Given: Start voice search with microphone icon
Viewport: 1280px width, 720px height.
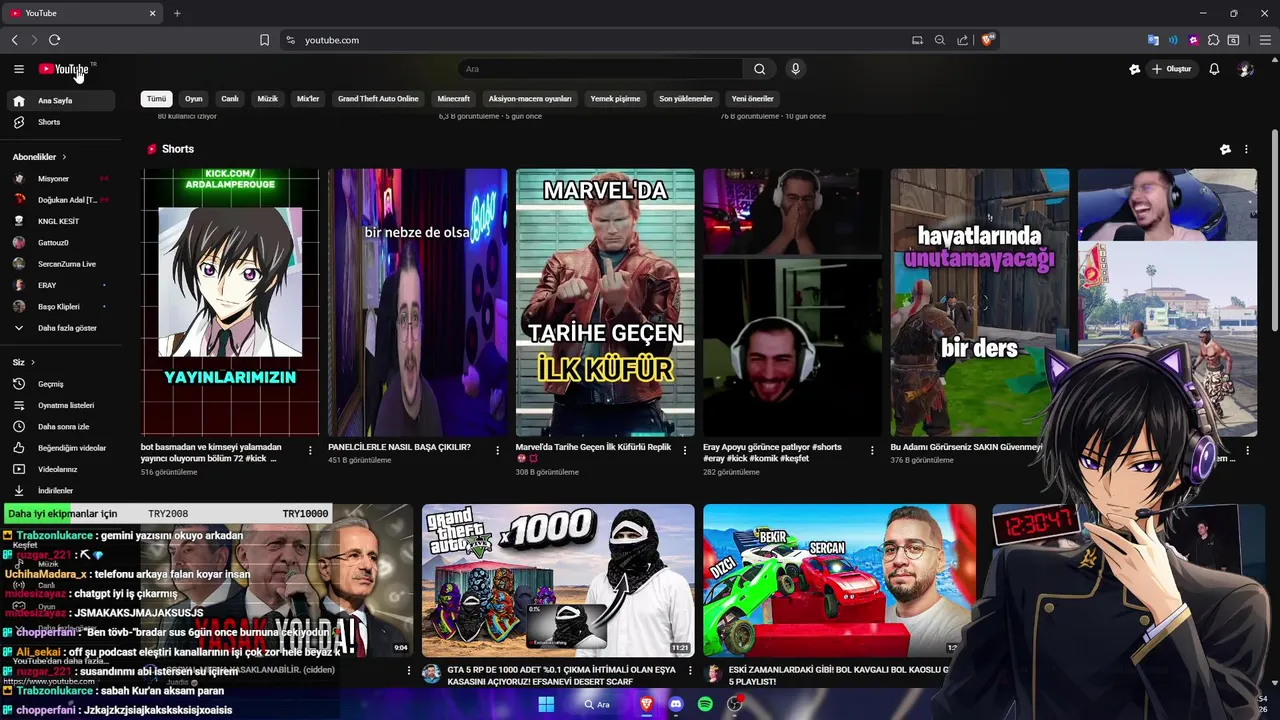Looking at the screenshot, I should click(795, 69).
